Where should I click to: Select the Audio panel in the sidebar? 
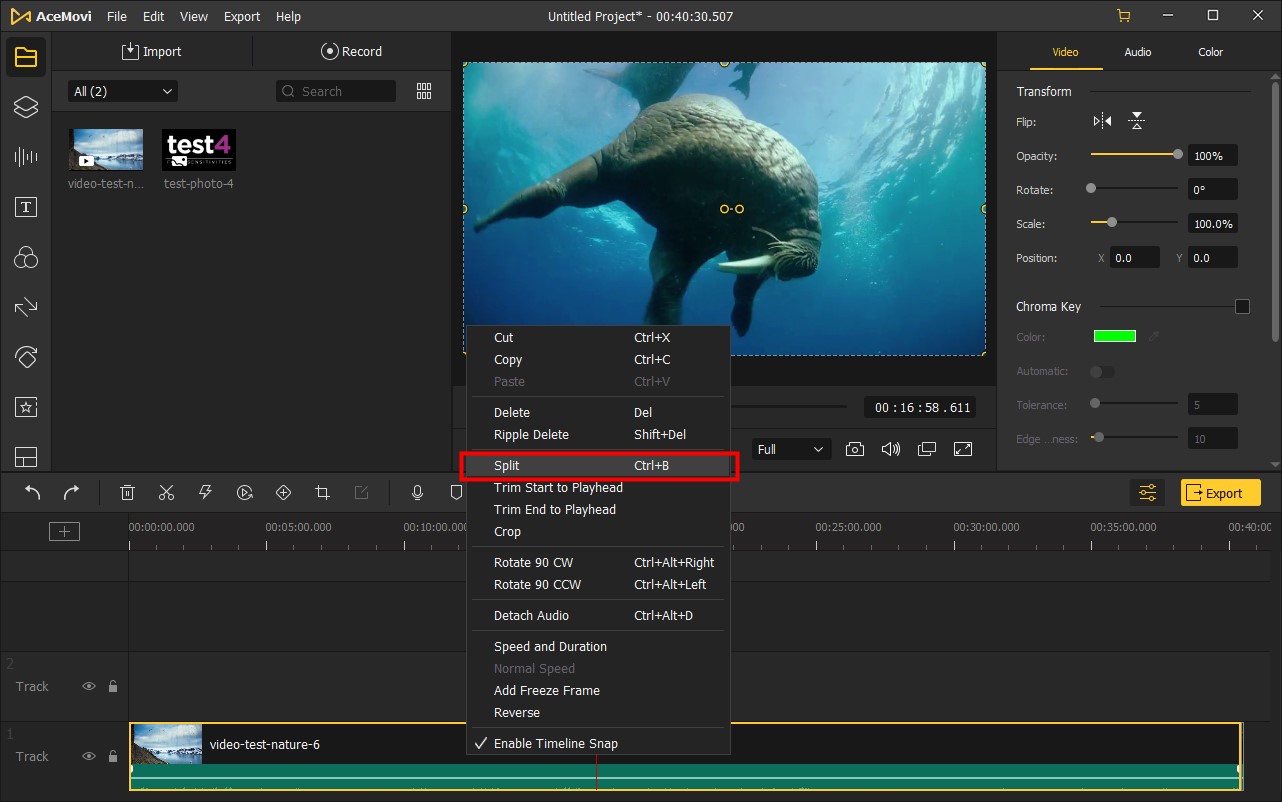[25, 157]
